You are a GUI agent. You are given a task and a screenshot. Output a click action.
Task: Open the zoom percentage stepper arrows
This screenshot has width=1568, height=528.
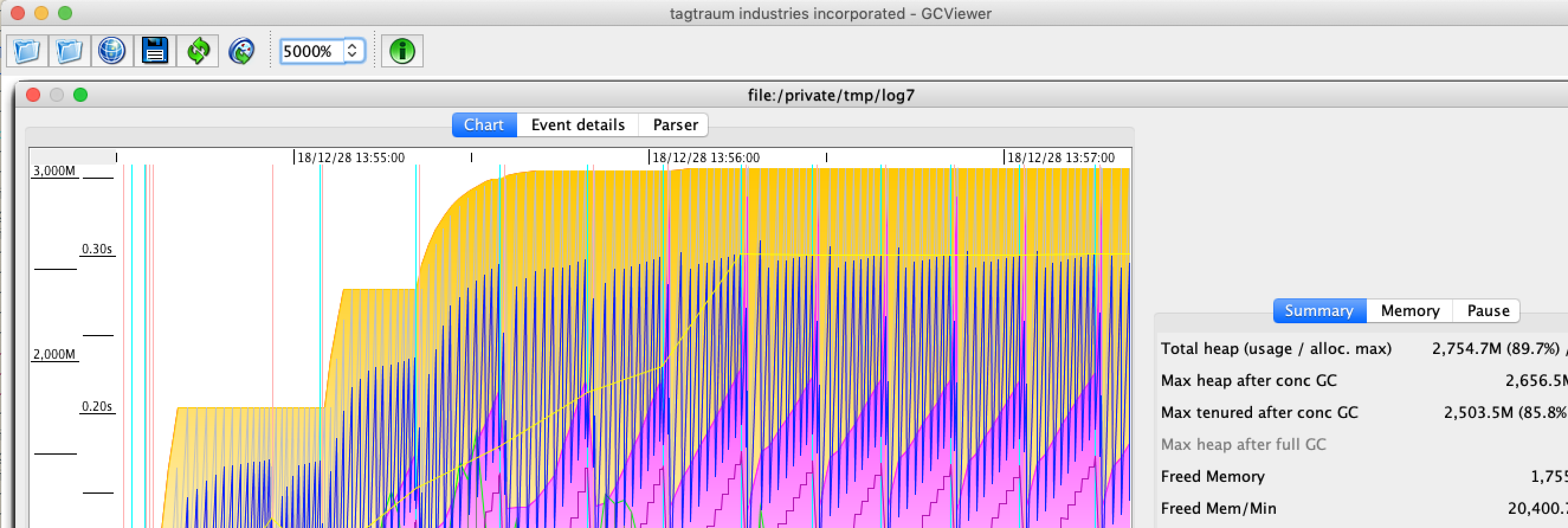[353, 50]
